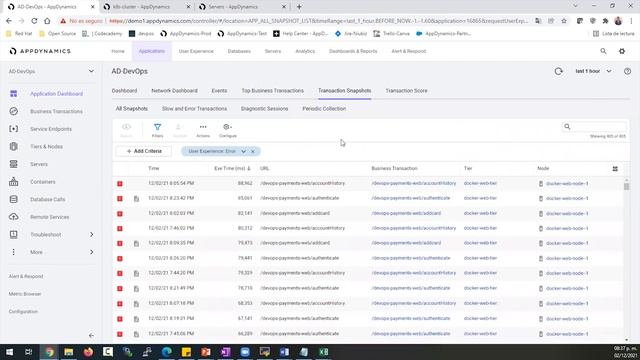Sort by the Exe Time (ms) column
Image resolution: width=640 pixels, height=360 pixels.
click(x=232, y=169)
